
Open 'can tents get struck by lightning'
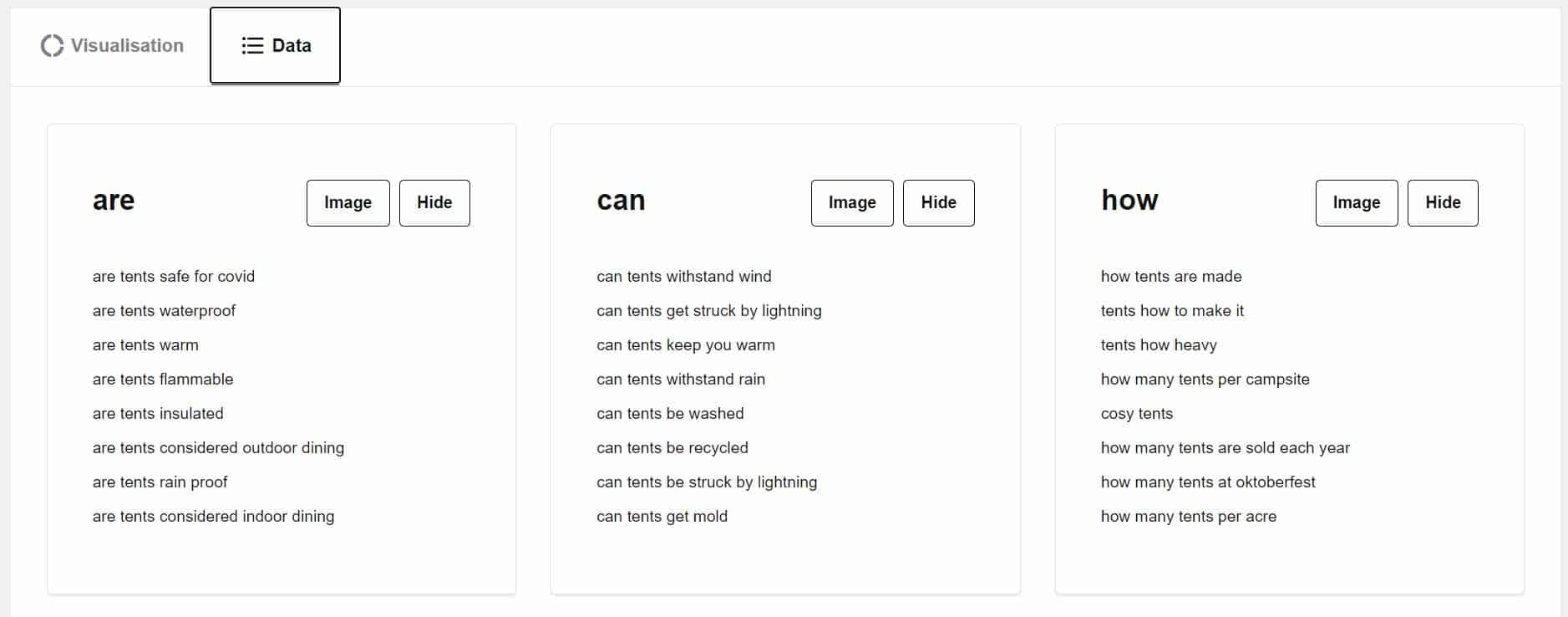709,310
